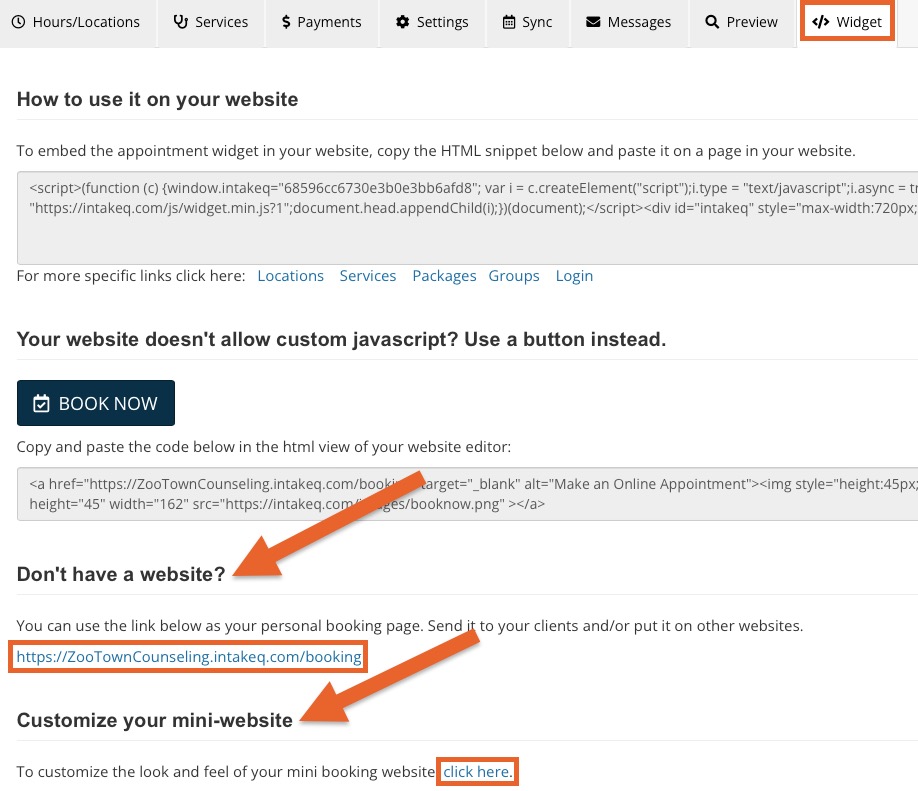Screen dimensions: 918x791
Task: Open the Login specific link
Action: [x=574, y=276]
